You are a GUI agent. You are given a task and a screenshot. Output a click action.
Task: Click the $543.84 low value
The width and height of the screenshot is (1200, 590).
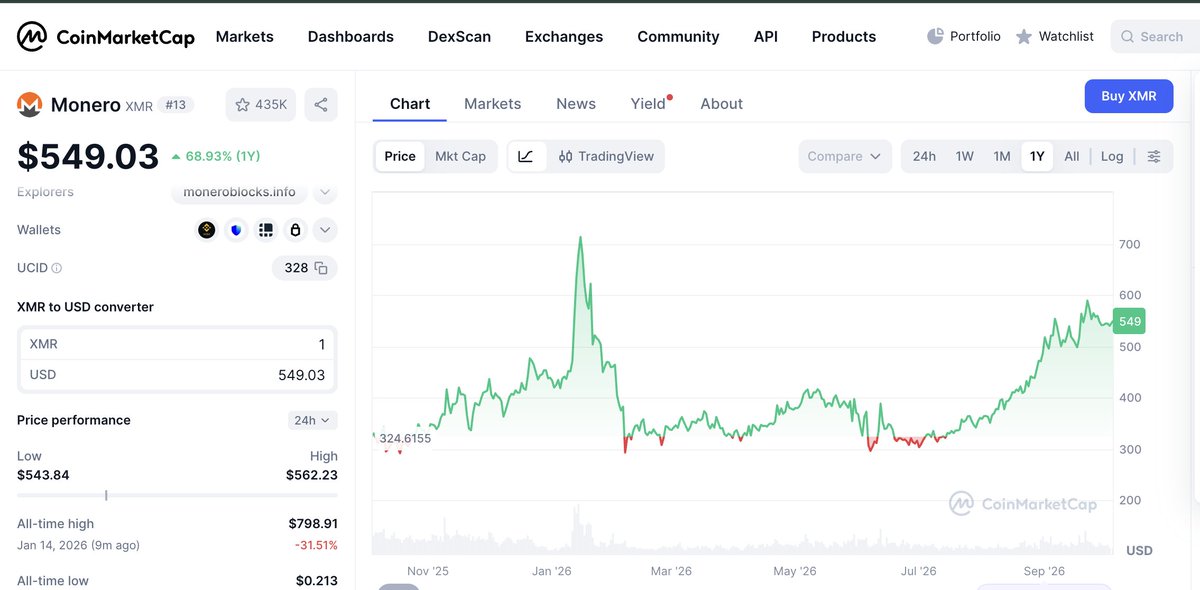(43, 475)
